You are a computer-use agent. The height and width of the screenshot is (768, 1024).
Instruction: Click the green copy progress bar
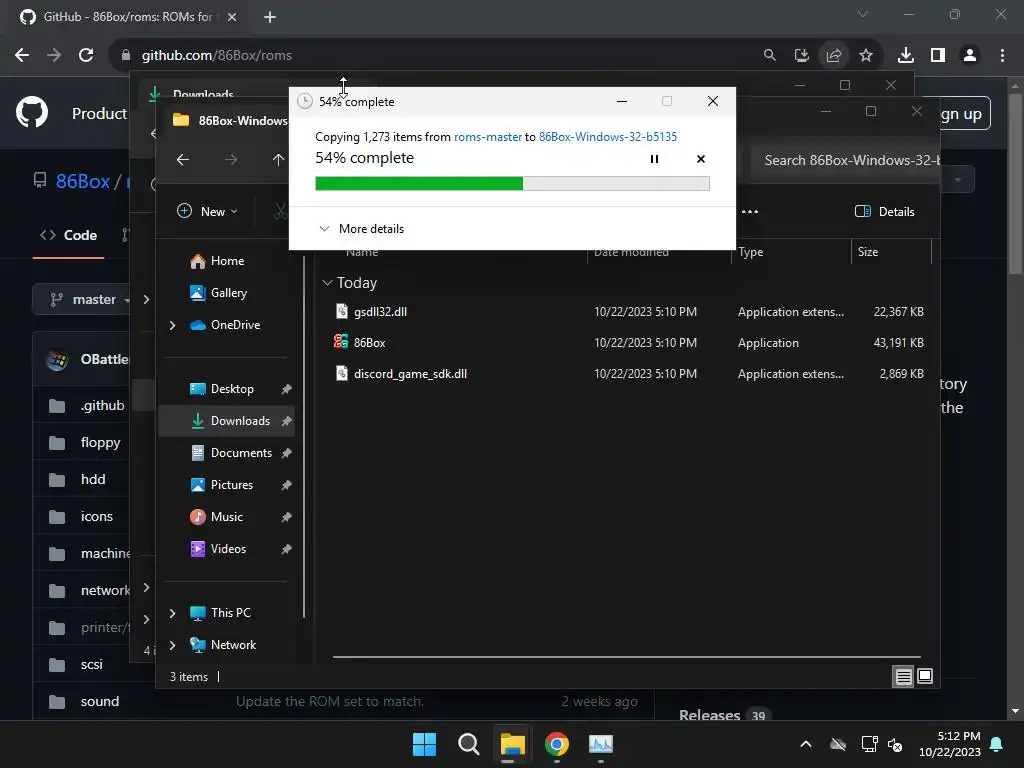pos(512,184)
